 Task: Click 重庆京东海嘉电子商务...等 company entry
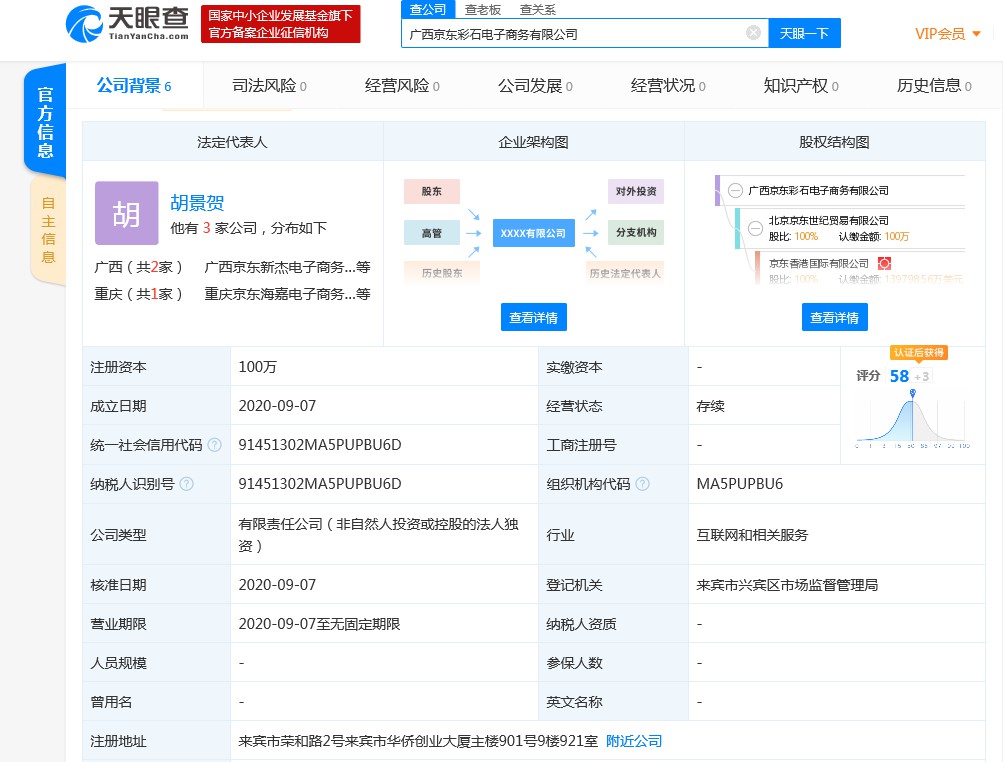[x=287, y=294]
